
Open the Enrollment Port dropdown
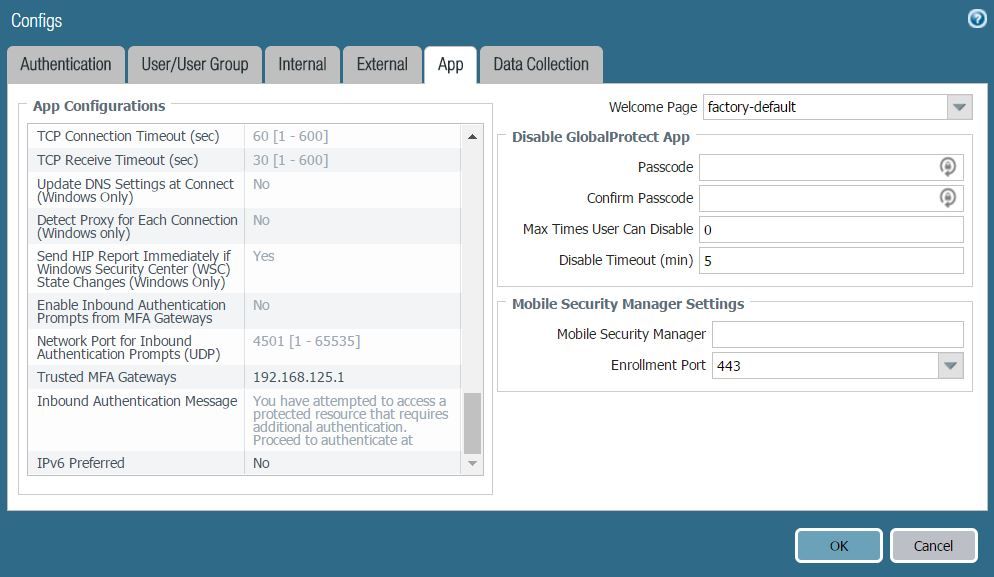950,366
